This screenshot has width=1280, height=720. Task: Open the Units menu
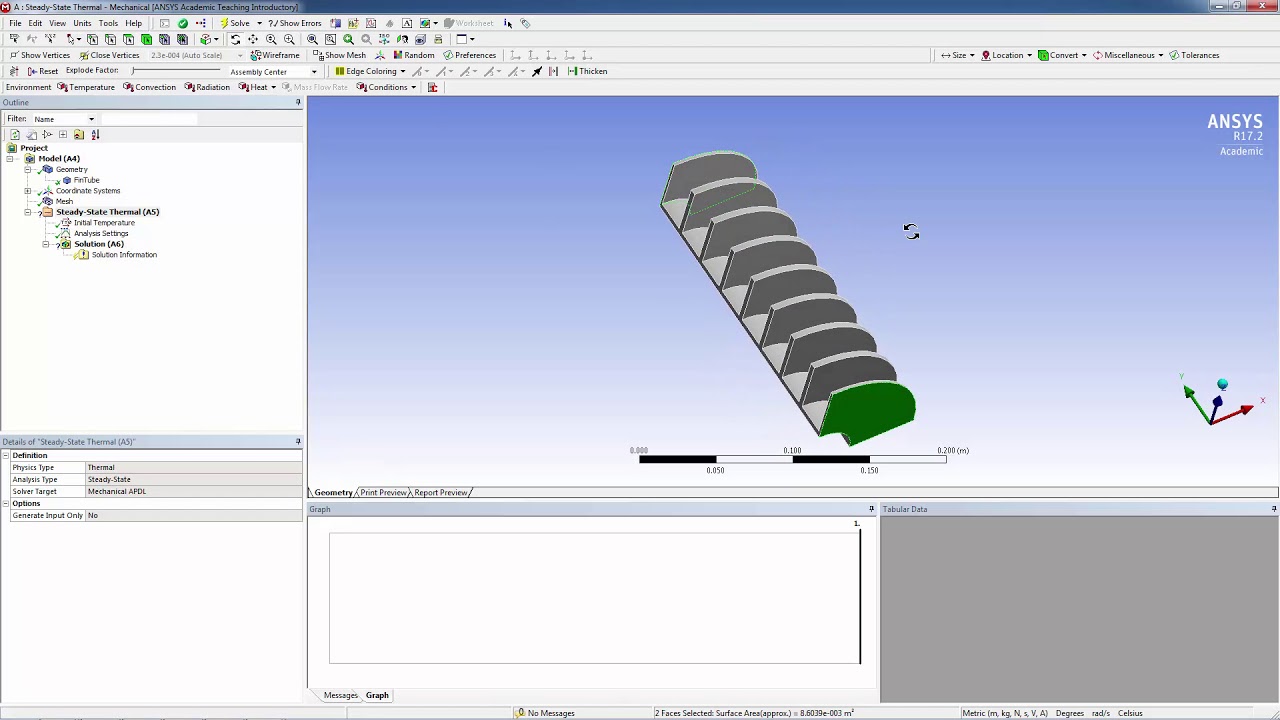coord(82,23)
